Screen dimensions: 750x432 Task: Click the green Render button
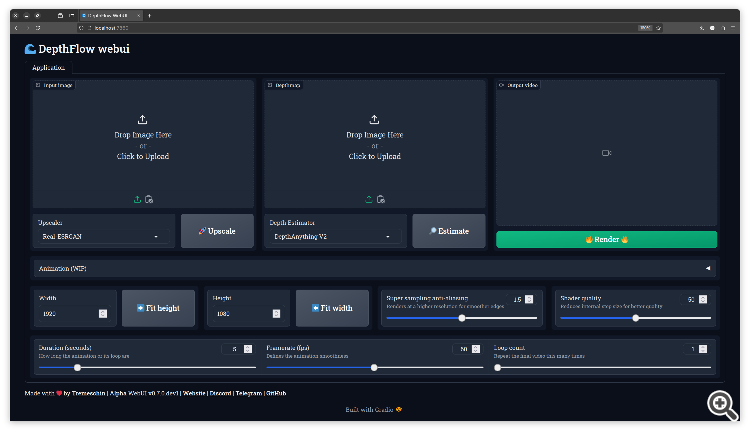pos(607,239)
